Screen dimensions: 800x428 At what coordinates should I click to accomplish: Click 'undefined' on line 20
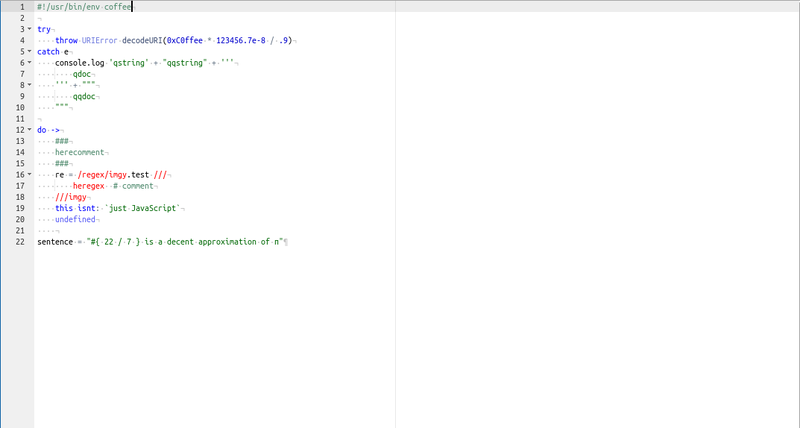[x=75, y=219]
